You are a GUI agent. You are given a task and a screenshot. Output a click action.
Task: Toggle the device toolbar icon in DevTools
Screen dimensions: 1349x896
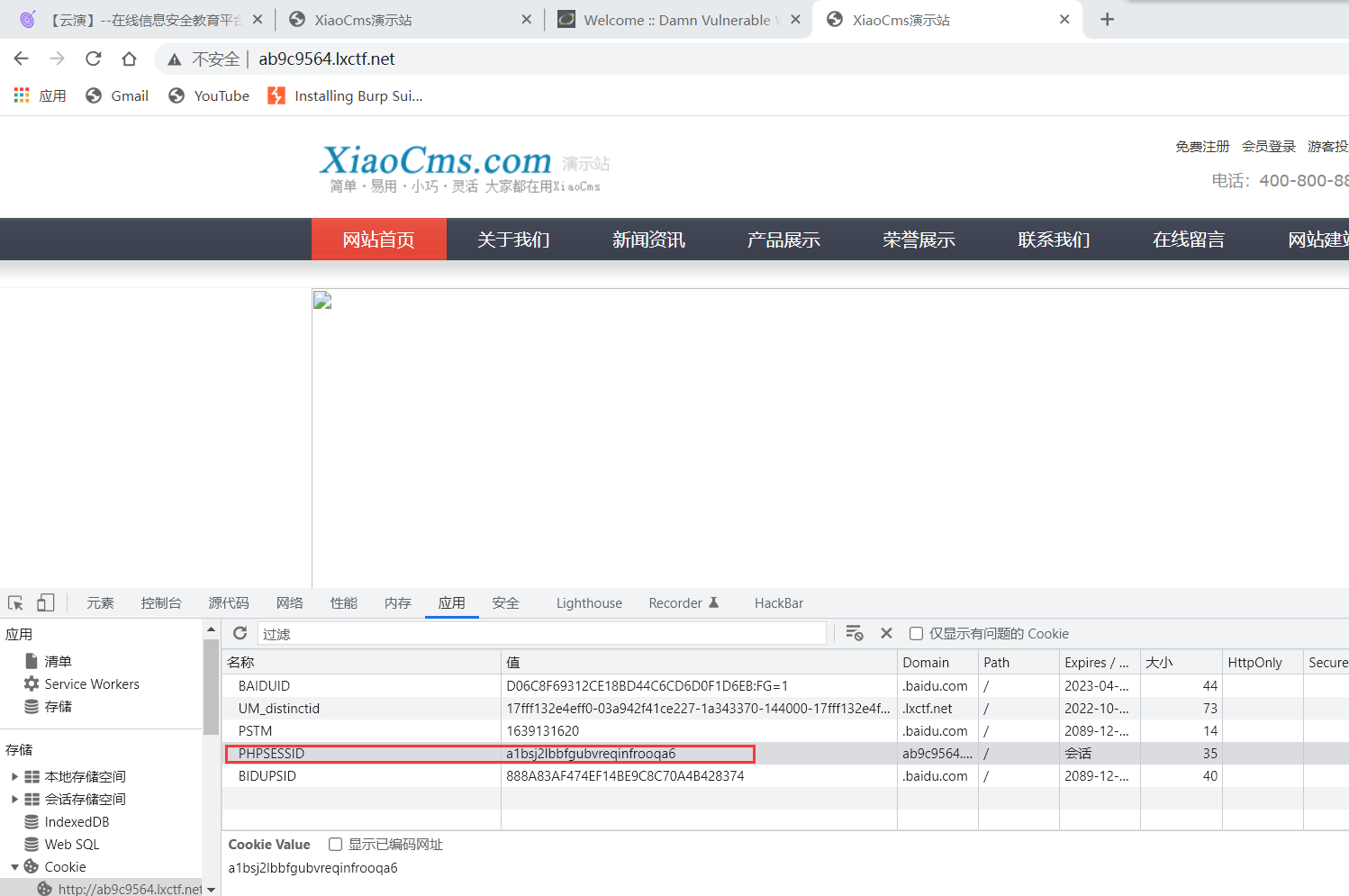[45, 603]
